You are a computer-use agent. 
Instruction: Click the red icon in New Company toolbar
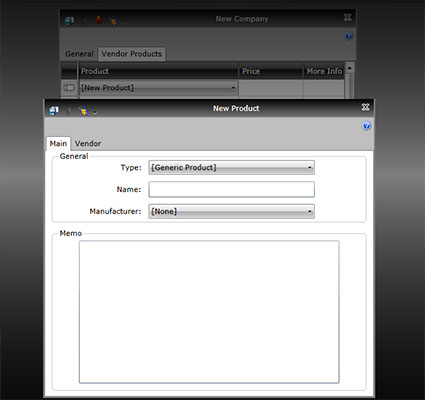pos(99,21)
